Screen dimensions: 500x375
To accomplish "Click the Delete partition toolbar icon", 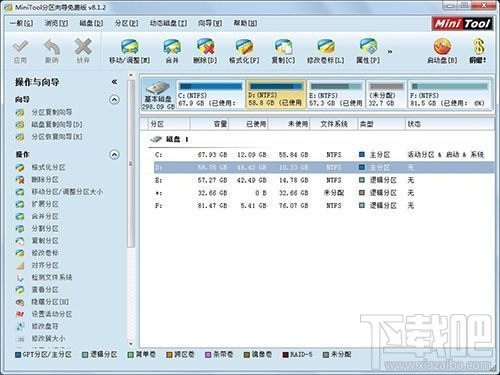I will (205, 47).
